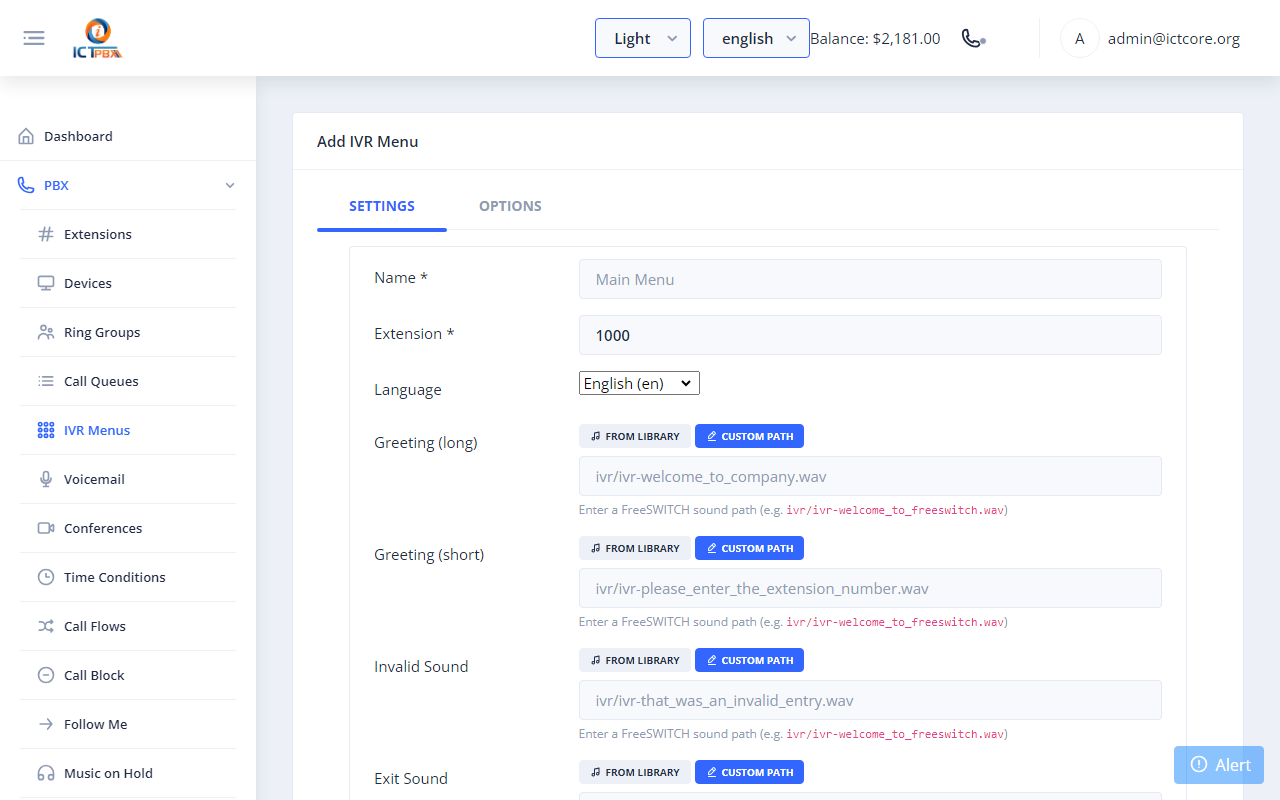
Task: Click the admin@ictcore.org account name
Action: [x=1174, y=39]
